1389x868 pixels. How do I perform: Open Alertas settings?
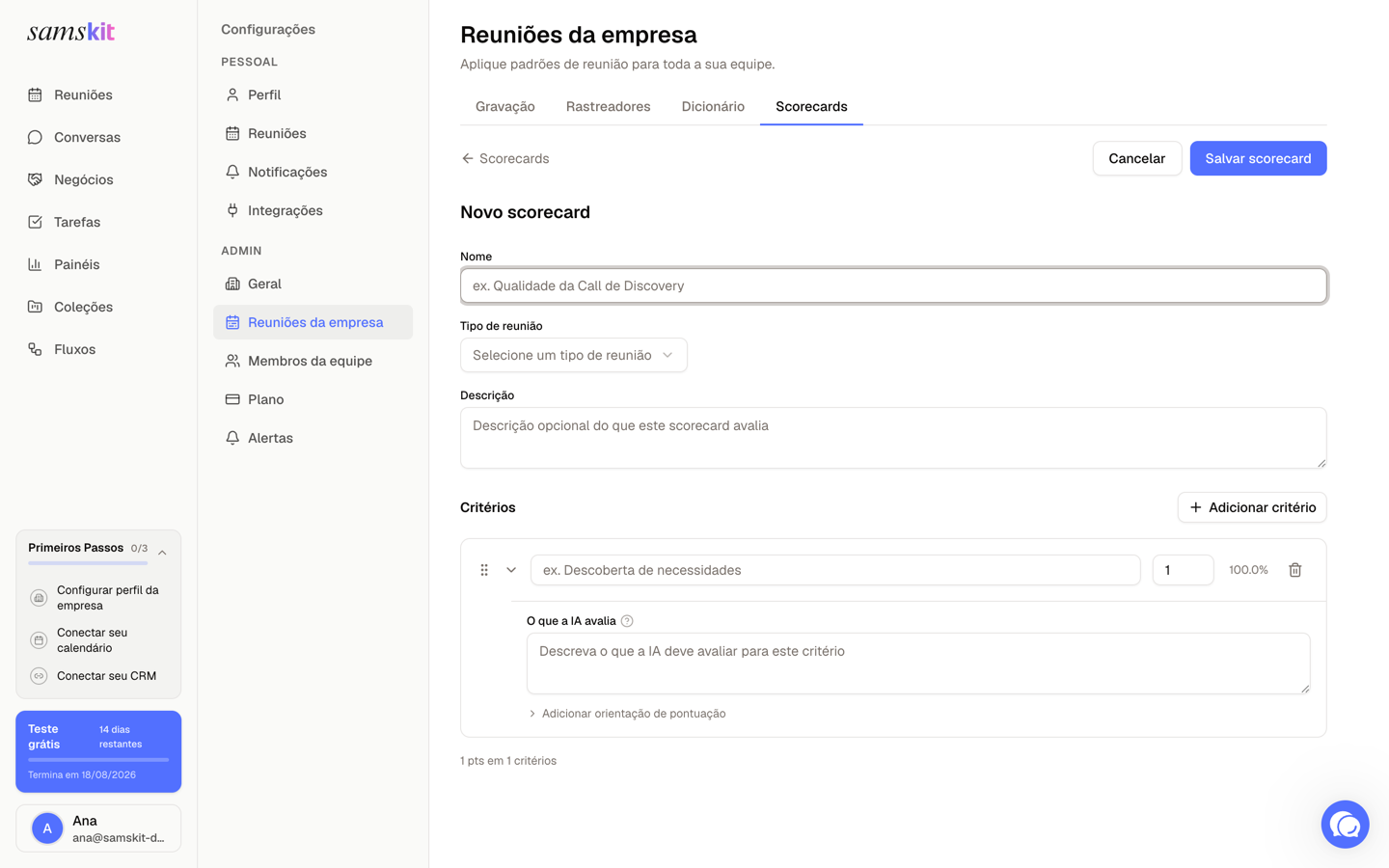click(313, 438)
